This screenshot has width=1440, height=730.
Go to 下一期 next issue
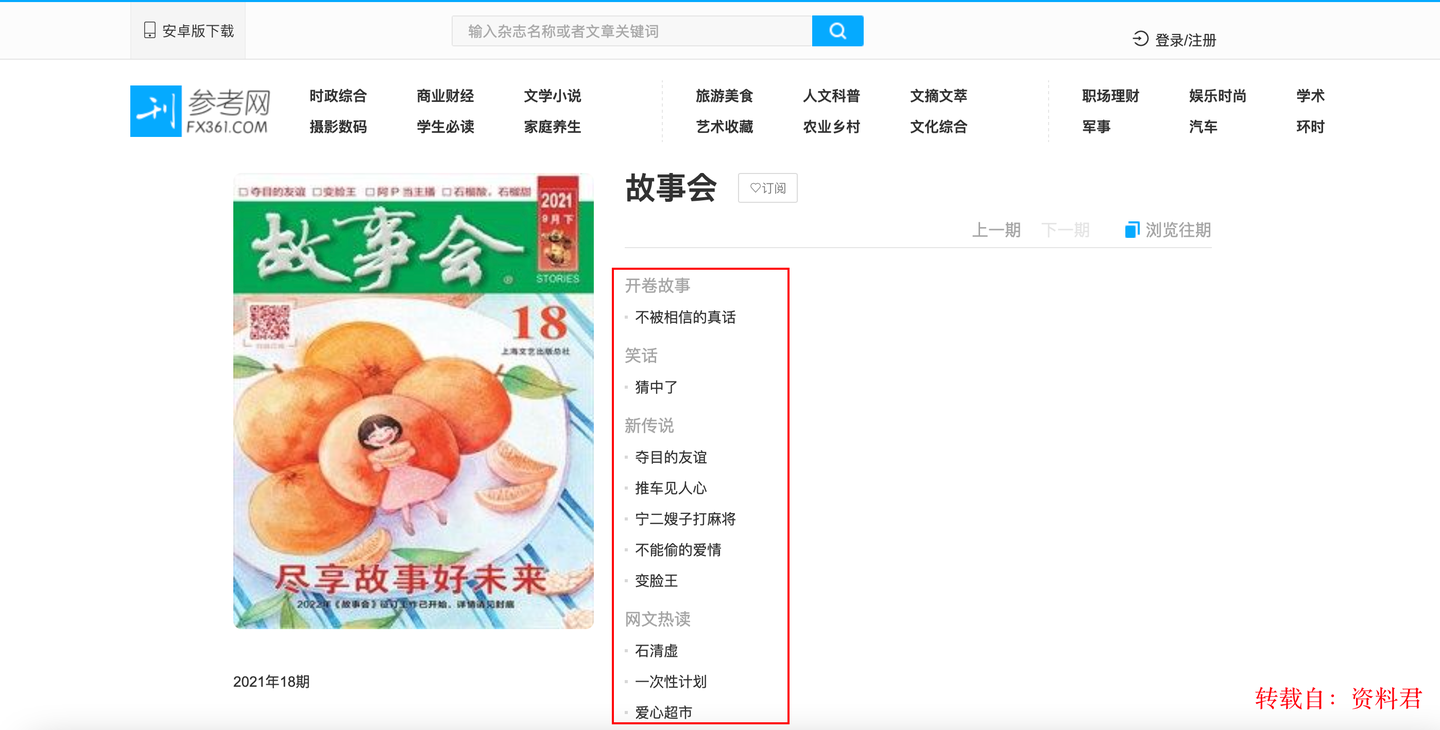click(1065, 230)
